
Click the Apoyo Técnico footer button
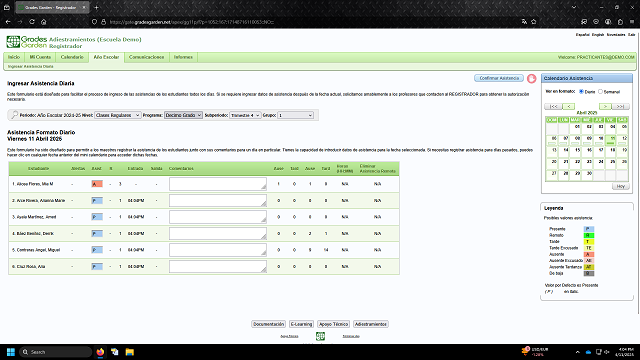coord(333,324)
